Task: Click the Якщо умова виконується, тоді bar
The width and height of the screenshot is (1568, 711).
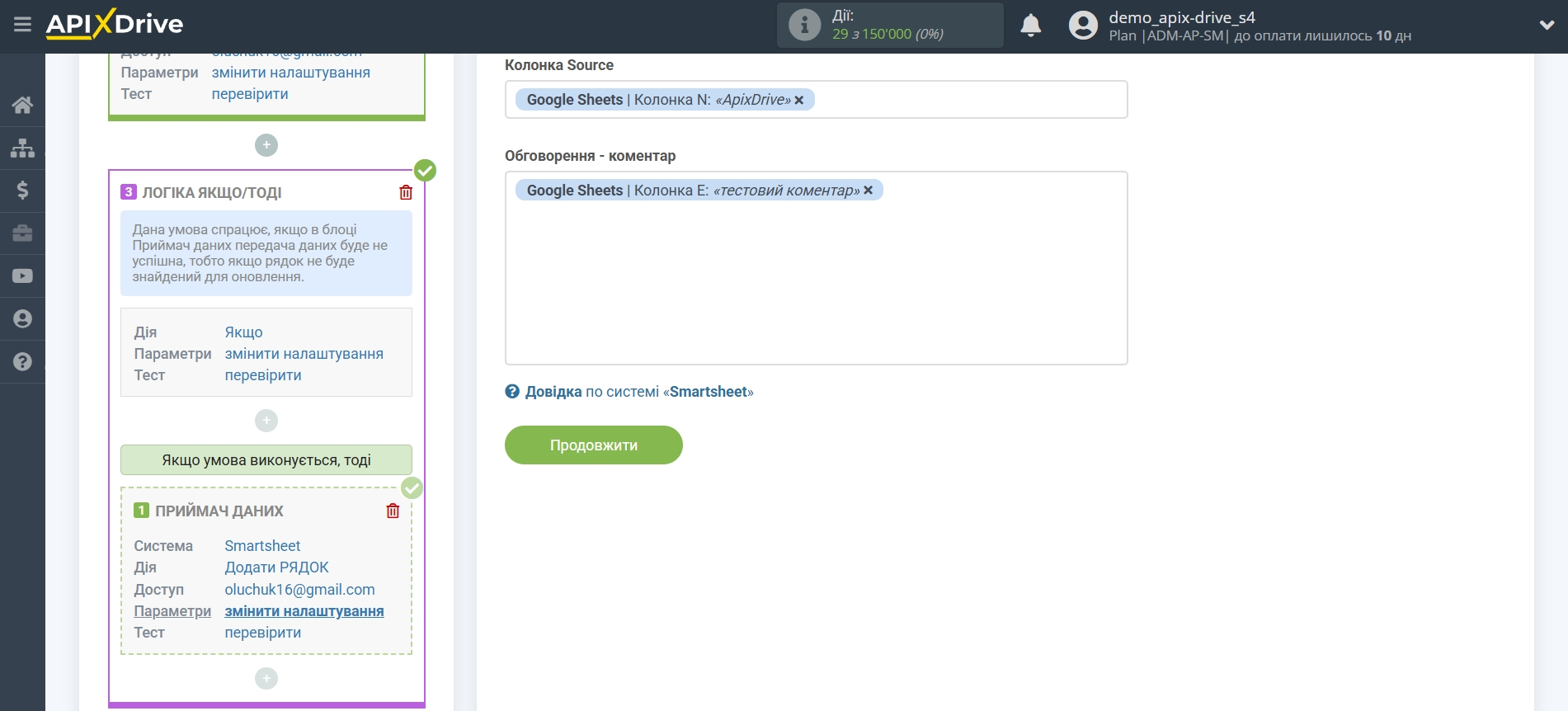Action: [266, 460]
